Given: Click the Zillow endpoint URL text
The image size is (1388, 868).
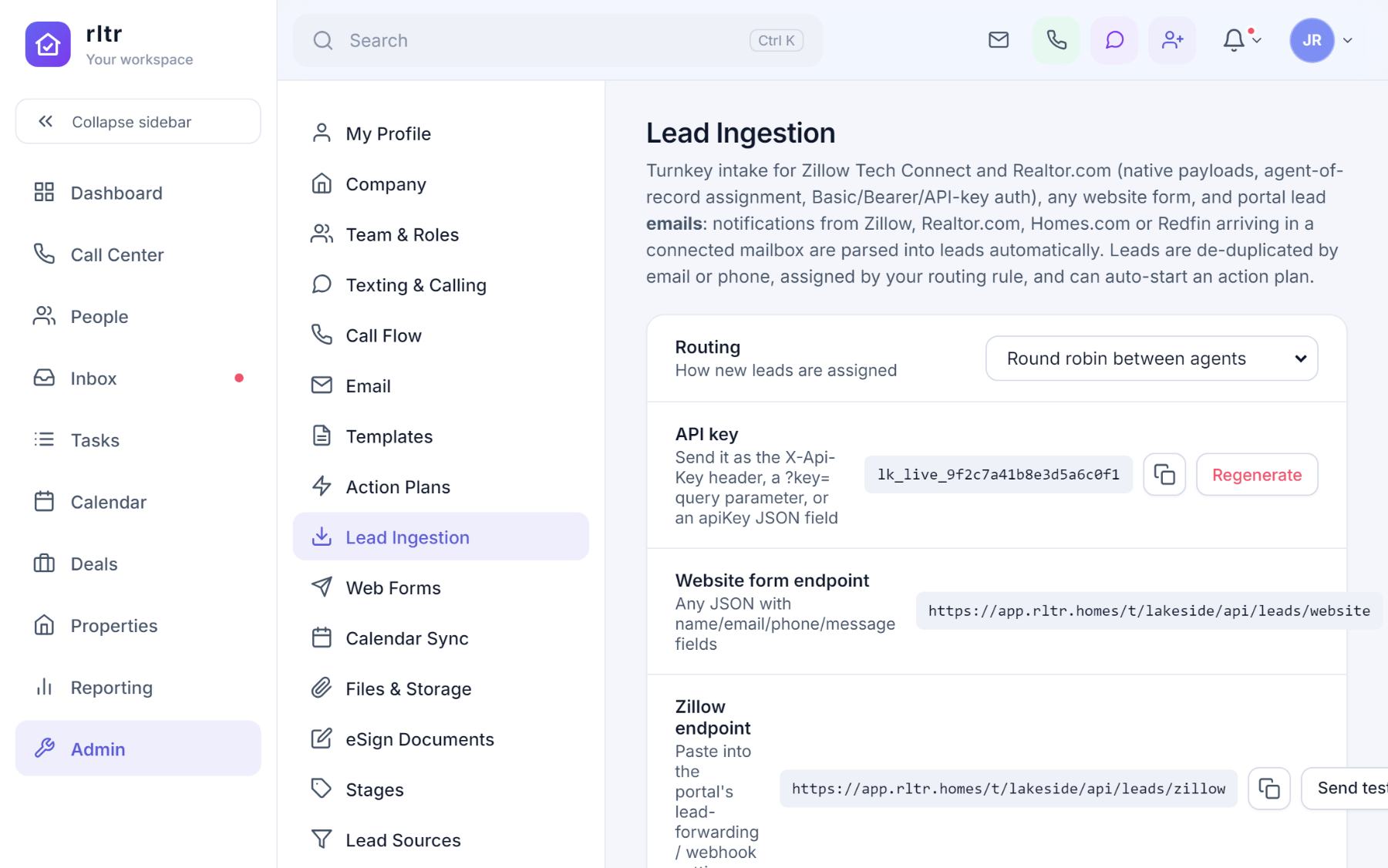Looking at the screenshot, I should pyautogui.click(x=1009, y=789).
